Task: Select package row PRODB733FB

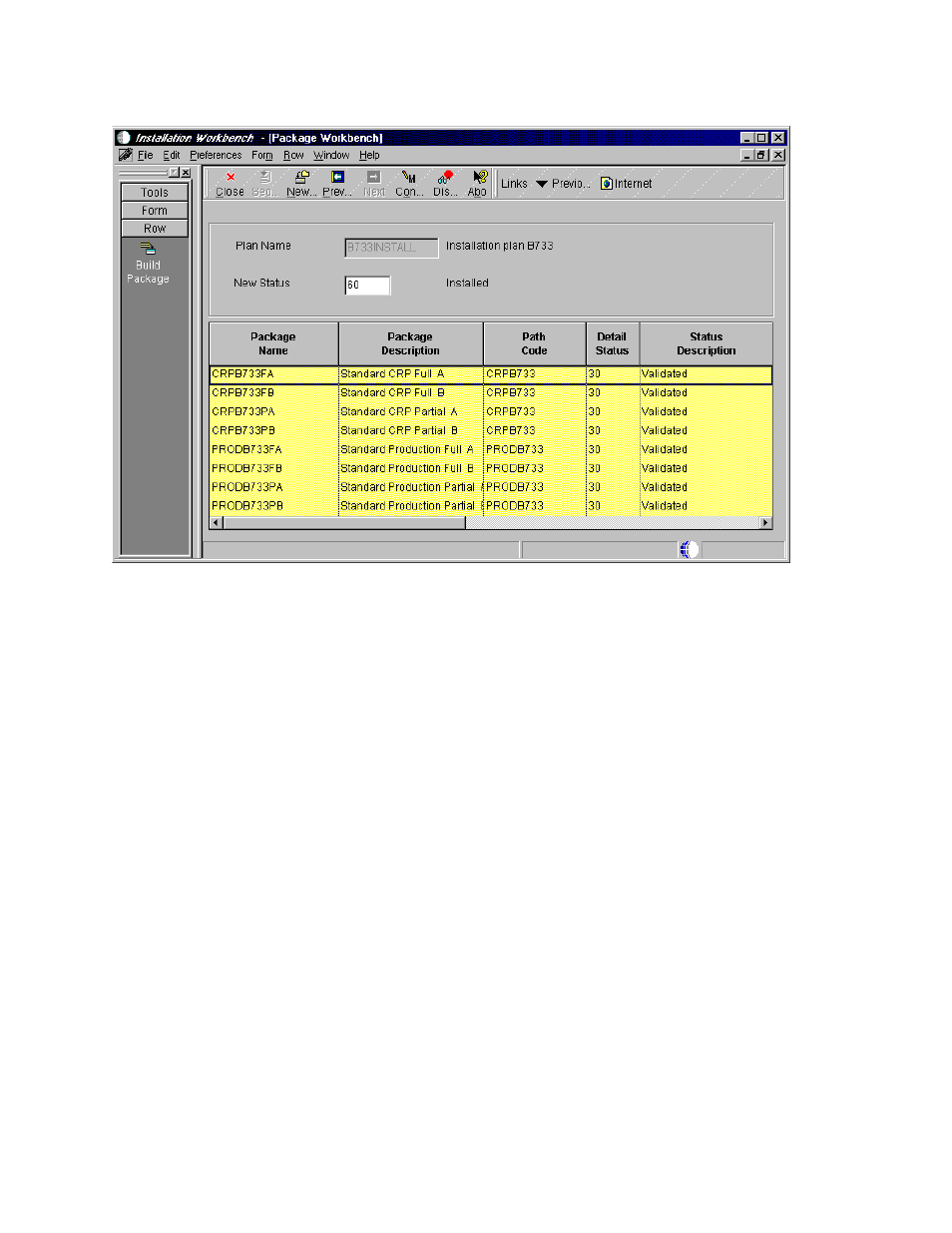Action: [491, 469]
